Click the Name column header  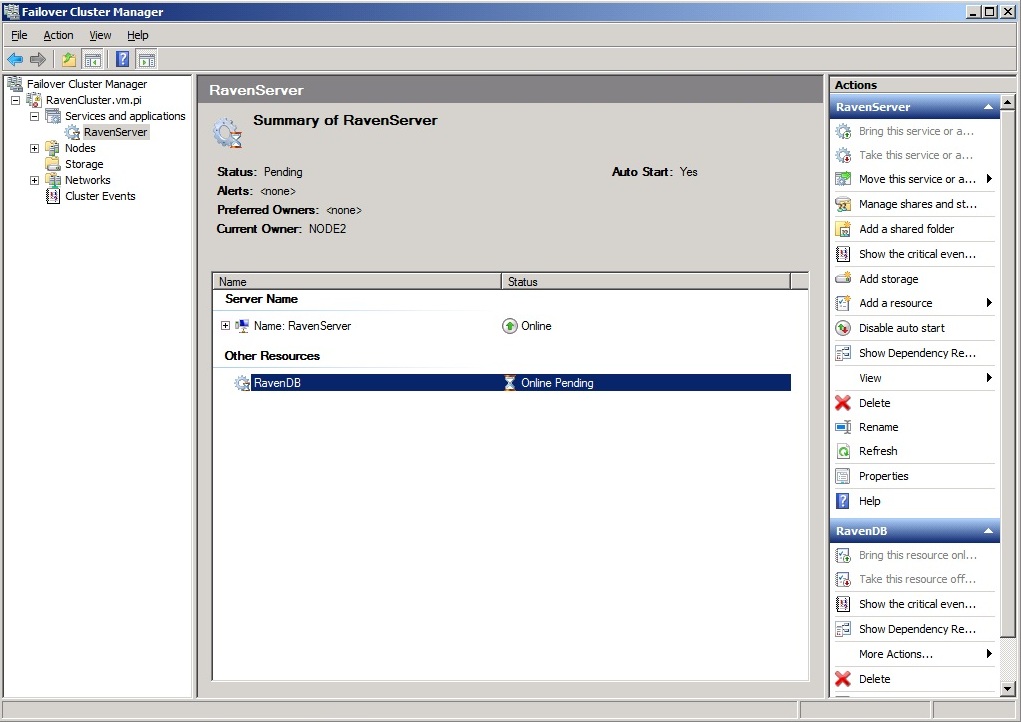click(x=357, y=281)
